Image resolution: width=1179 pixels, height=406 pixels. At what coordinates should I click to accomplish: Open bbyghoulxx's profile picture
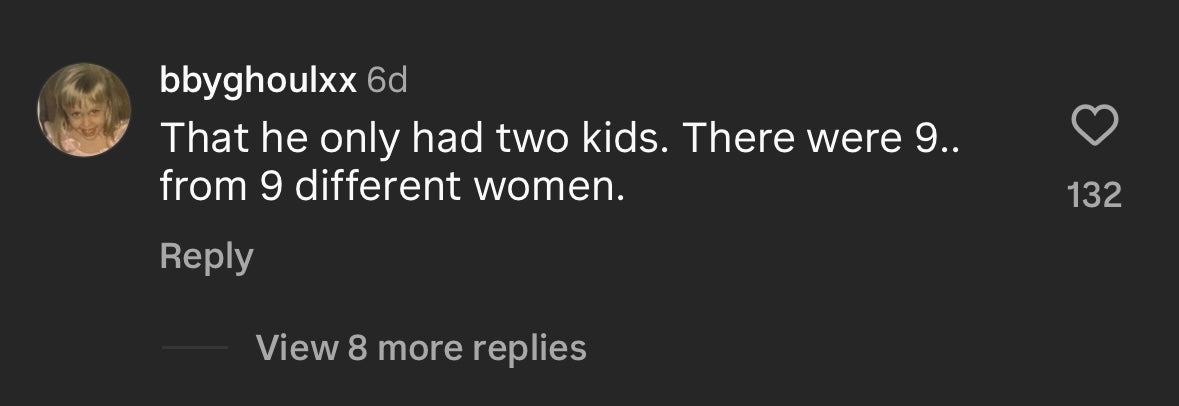tap(85, 110)
